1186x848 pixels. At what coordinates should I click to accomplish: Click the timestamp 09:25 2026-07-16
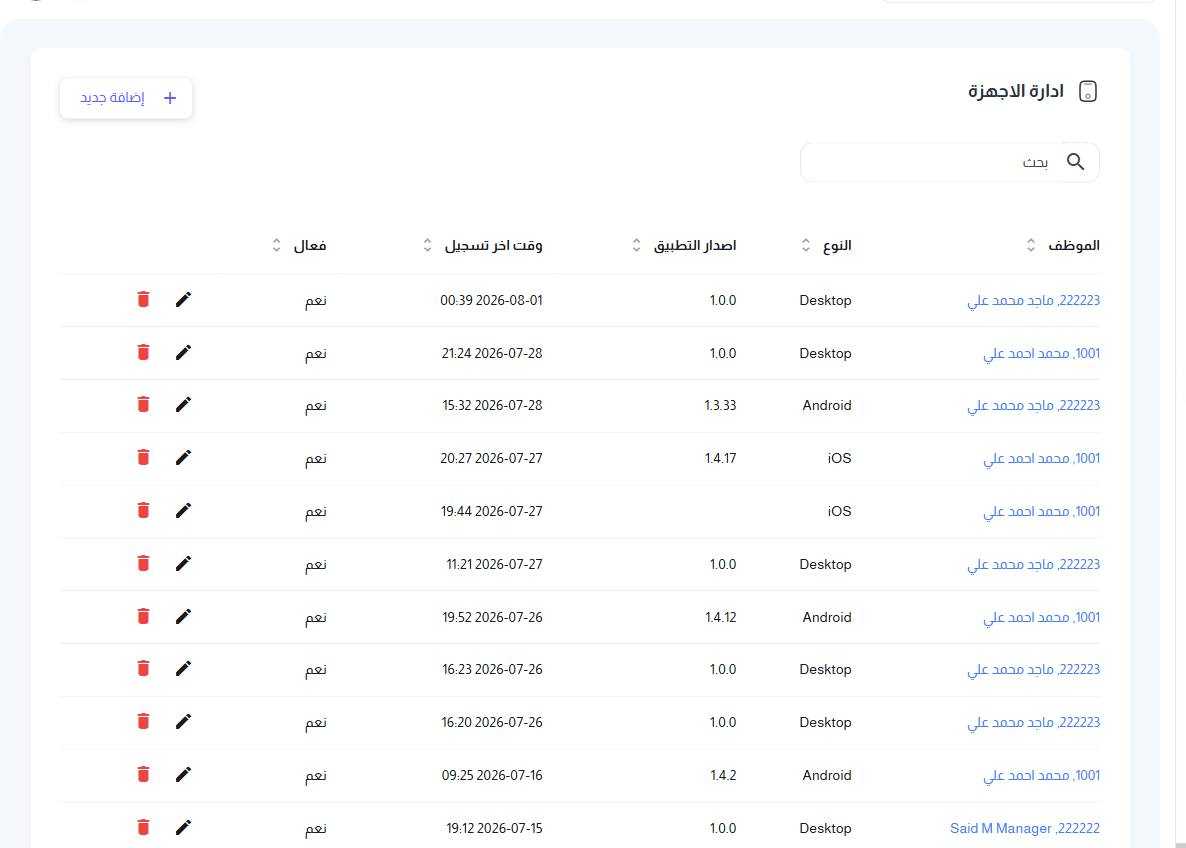[492, 775]
